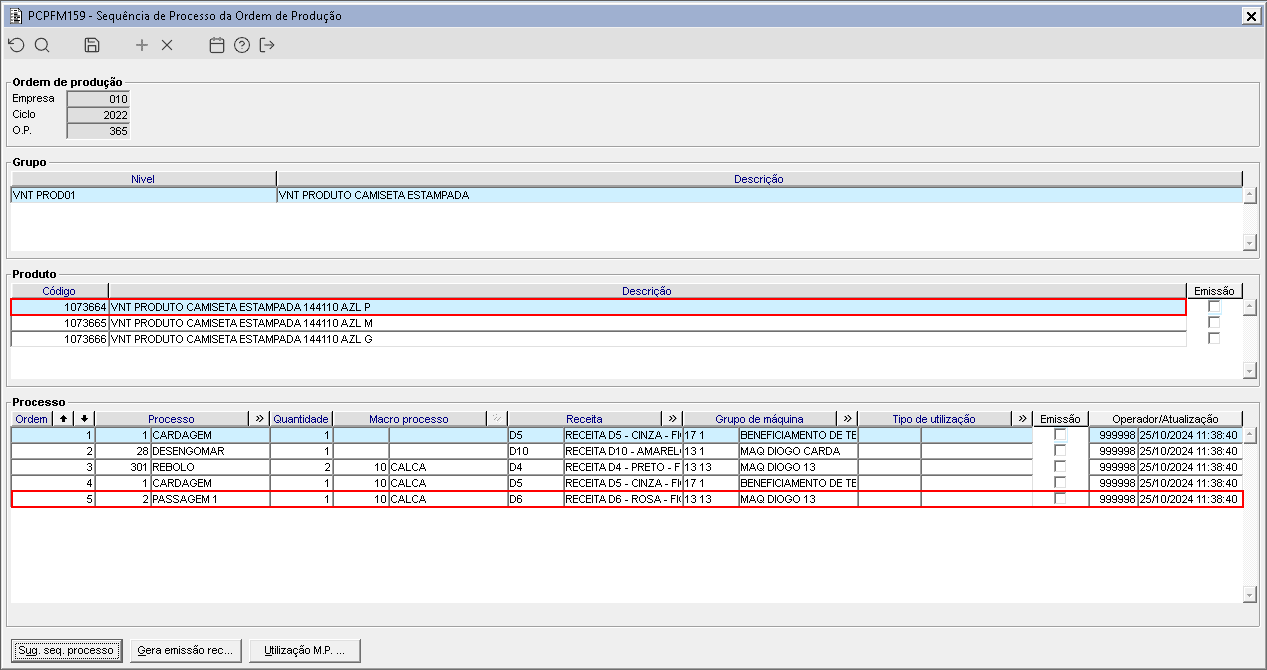Click up arrow of Grupo panel scrollbar

(1249, 195)
